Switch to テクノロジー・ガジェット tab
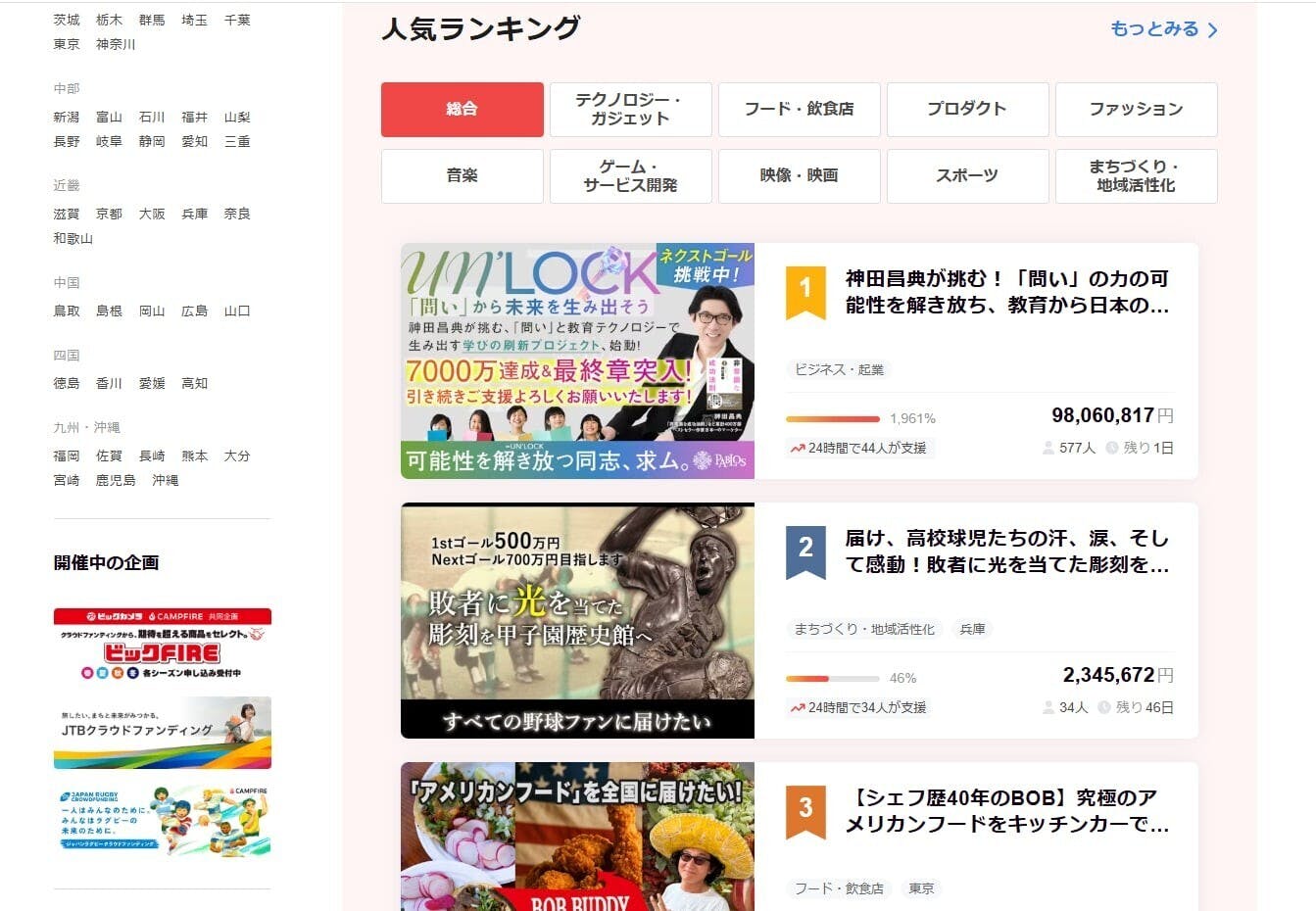Screen dimensions: 1316x911 click(630, 109)
